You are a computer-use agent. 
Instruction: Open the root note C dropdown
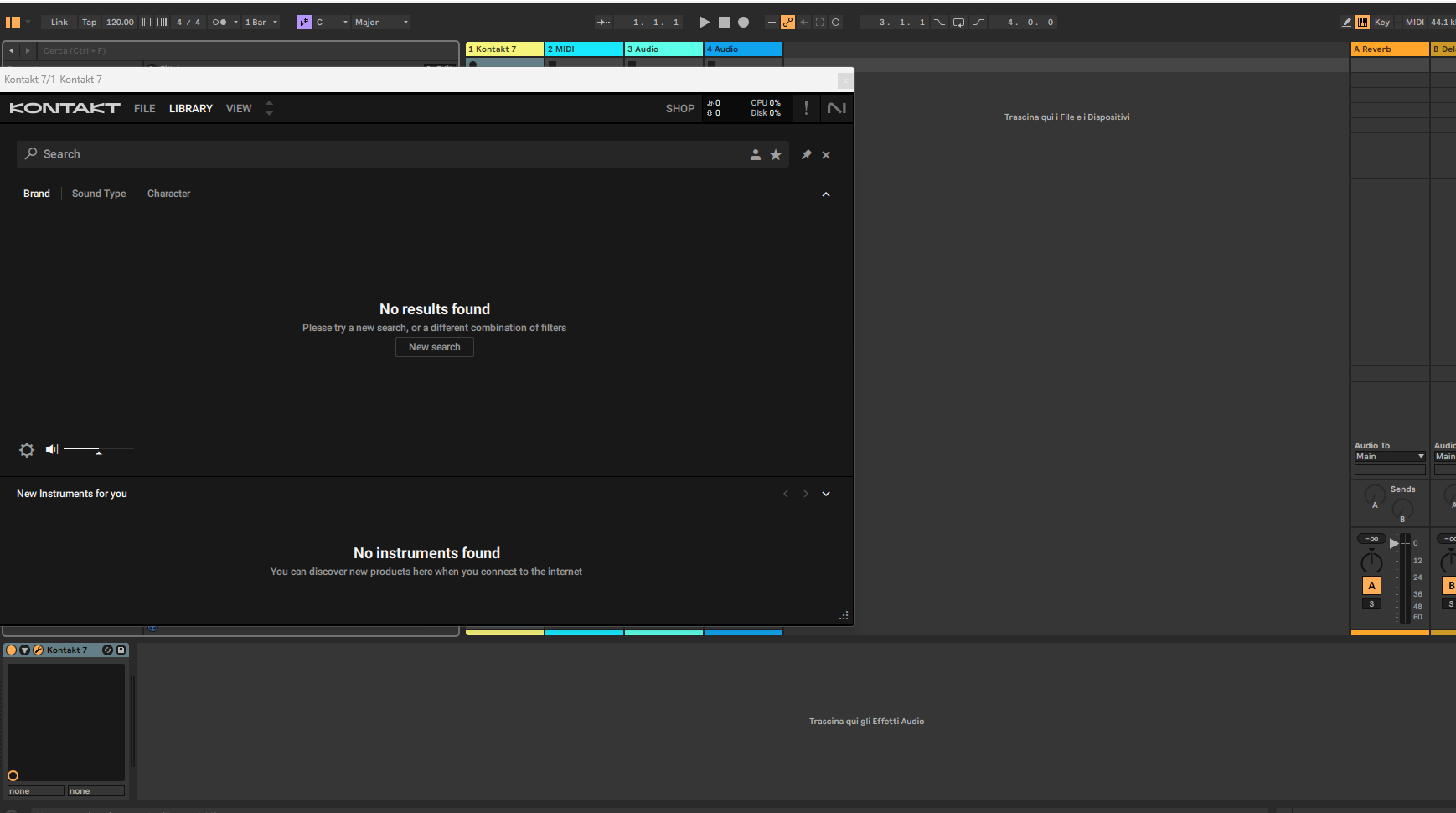332,23
